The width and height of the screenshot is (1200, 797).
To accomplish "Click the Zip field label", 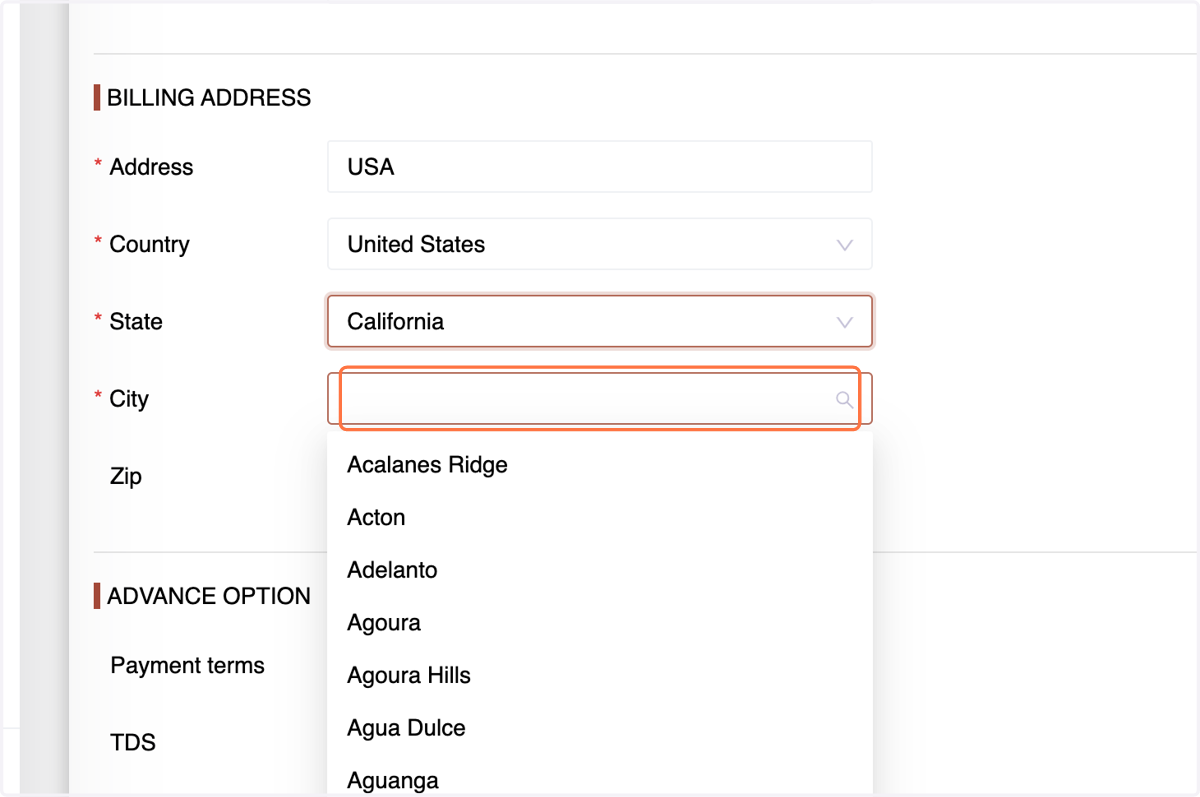I will click(126, 477).
